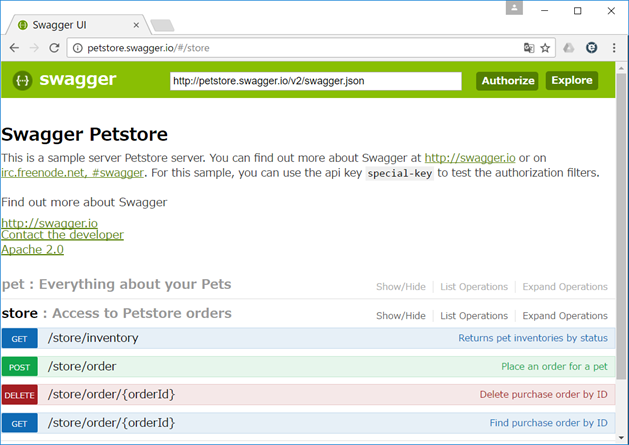Click the swagger.json URL input field
Image resolution: width=629 pixels, height=445 pixels.
click(316, 81)
